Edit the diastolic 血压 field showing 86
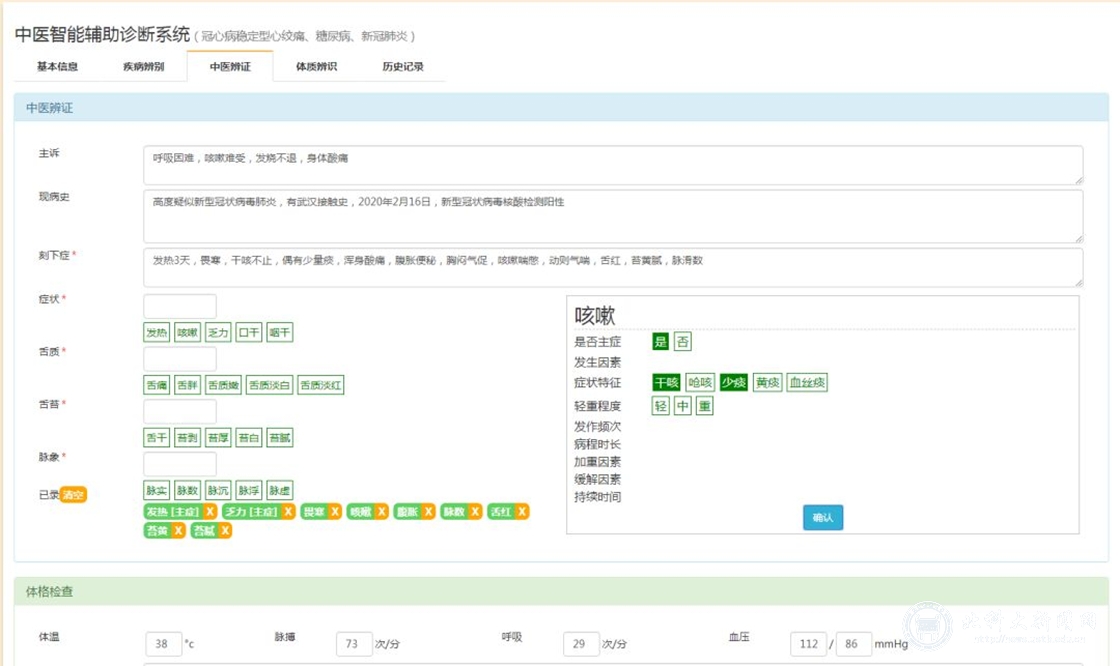The height and width of the screenshot is (666, 1120). tap(854, 644)
